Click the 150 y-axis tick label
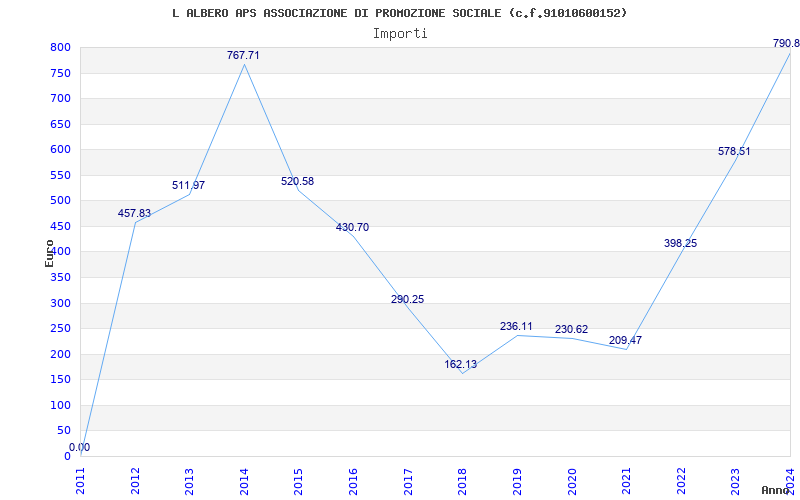Viewport: 800px width, 500px height. (60, 380)
